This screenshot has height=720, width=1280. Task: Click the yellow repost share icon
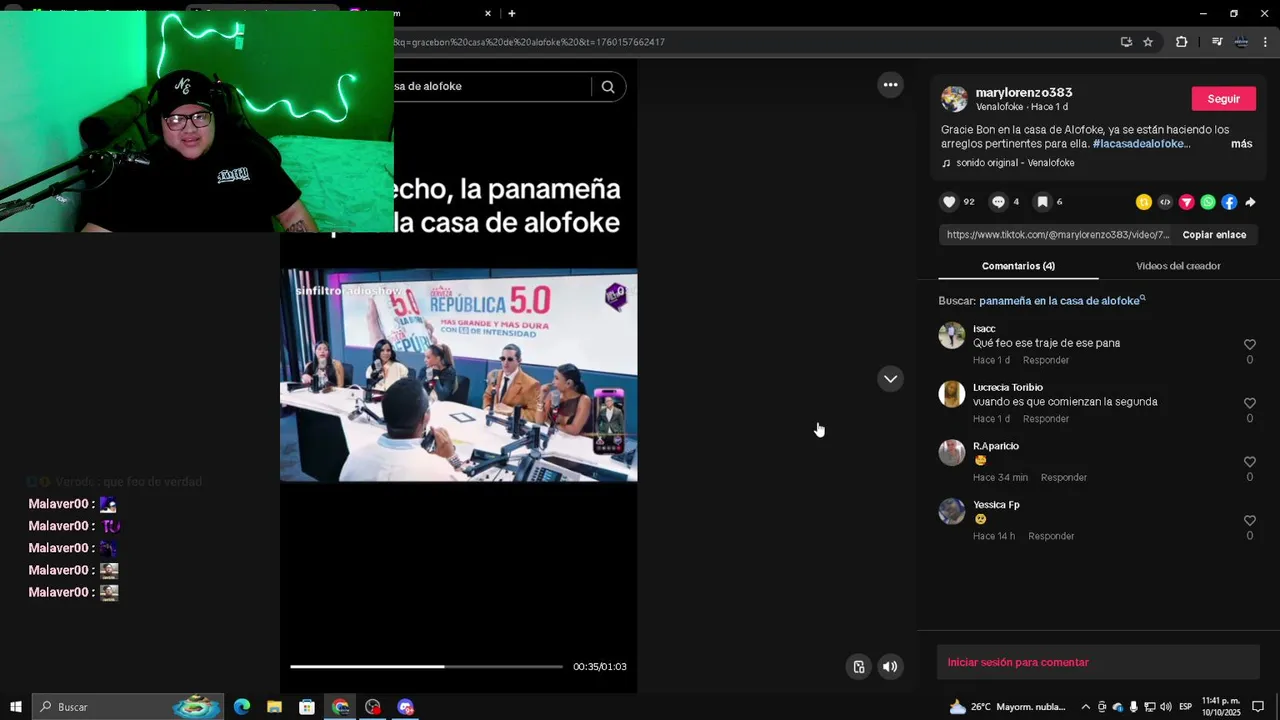click(x=1144, y=202)
